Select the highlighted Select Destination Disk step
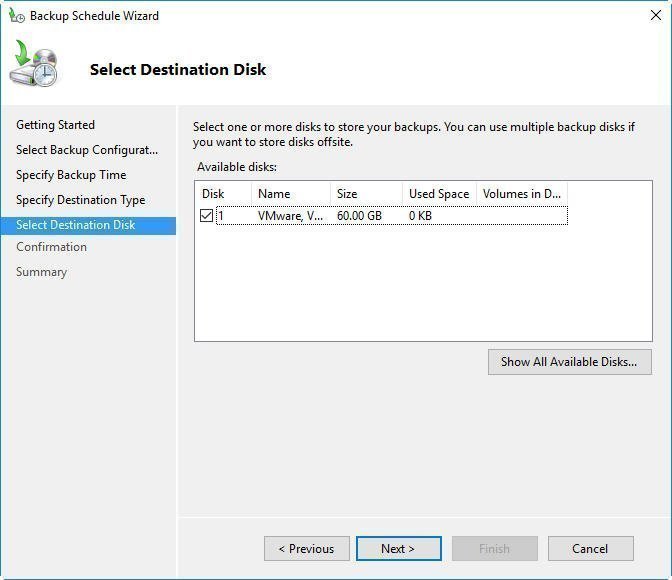The image size is (672, 580). click(76, 225)
